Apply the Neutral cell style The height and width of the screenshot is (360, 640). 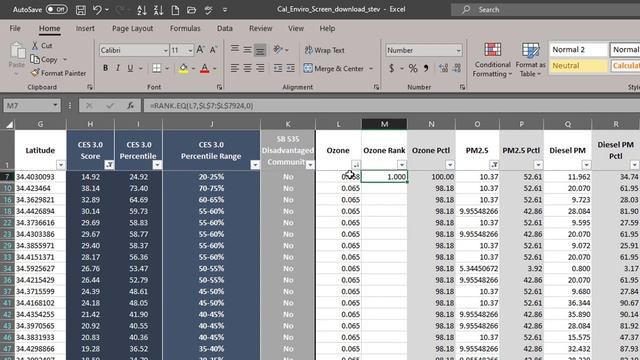pos(578,66)
